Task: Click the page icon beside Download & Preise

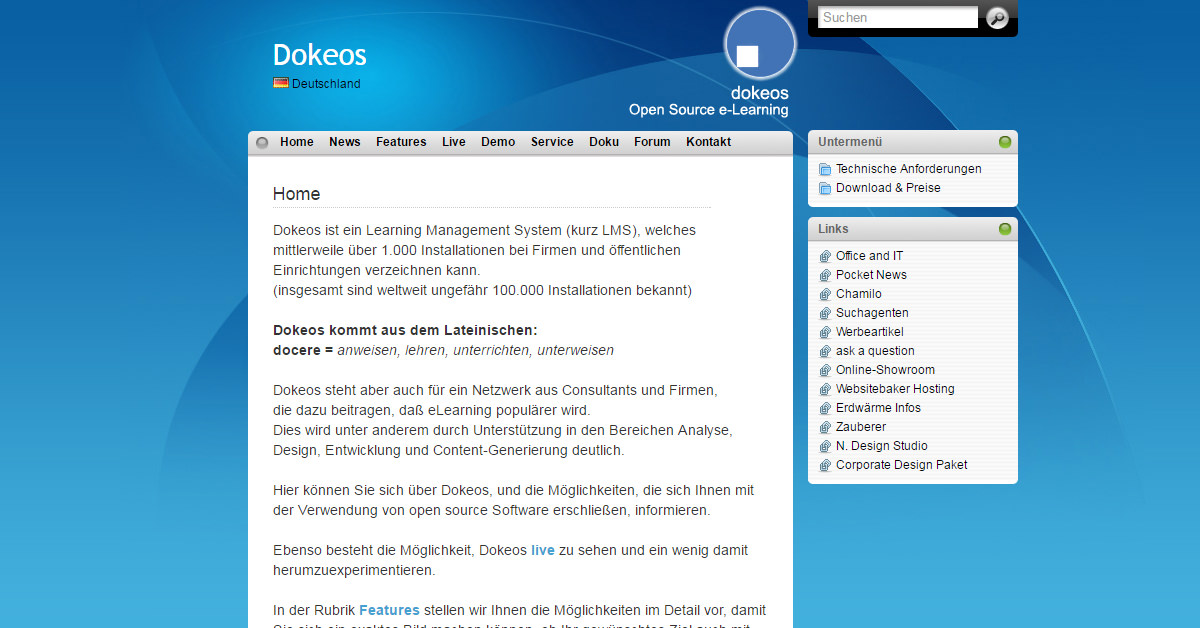Action: click(825, 189)
